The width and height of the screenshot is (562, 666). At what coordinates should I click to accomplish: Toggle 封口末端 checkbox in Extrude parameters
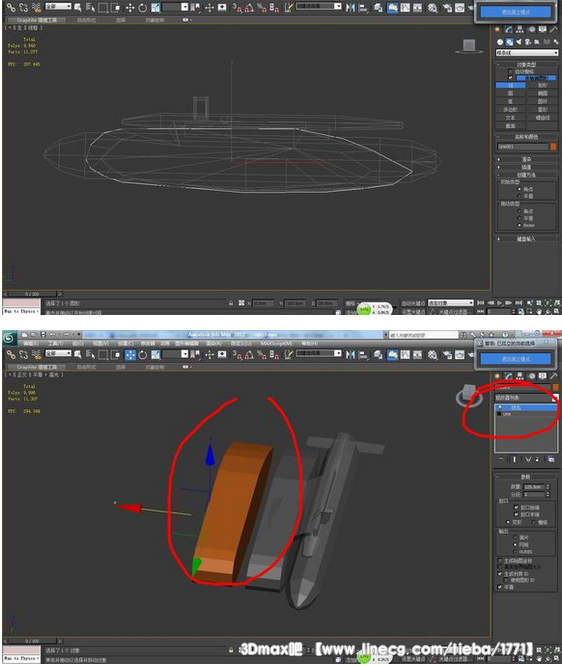[516, 514]
